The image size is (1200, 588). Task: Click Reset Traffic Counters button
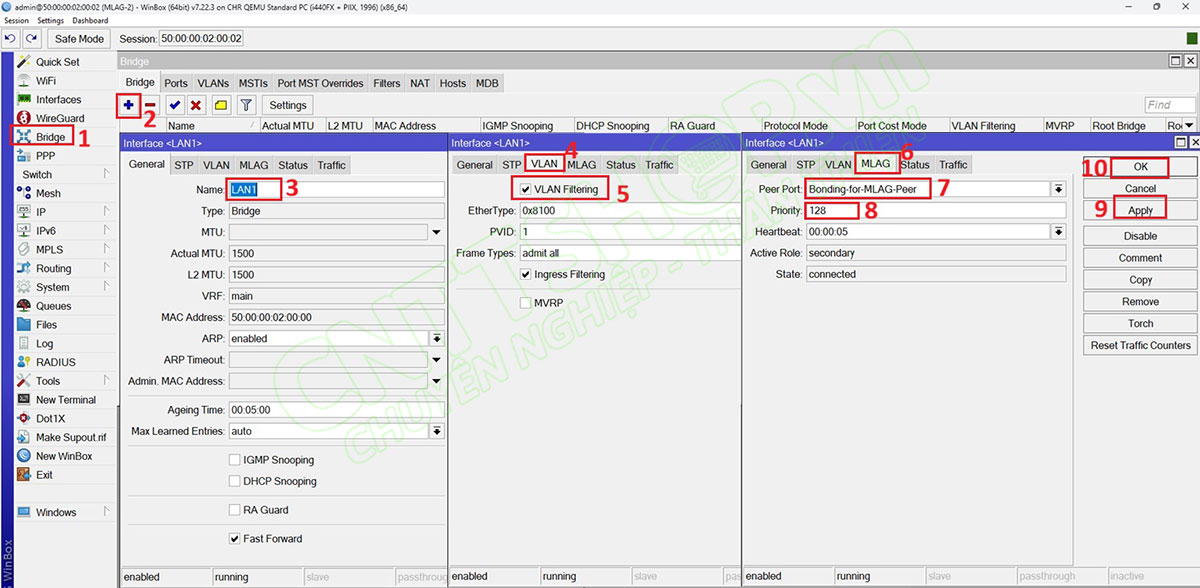pyautogui.click(x=1140, y=345)
